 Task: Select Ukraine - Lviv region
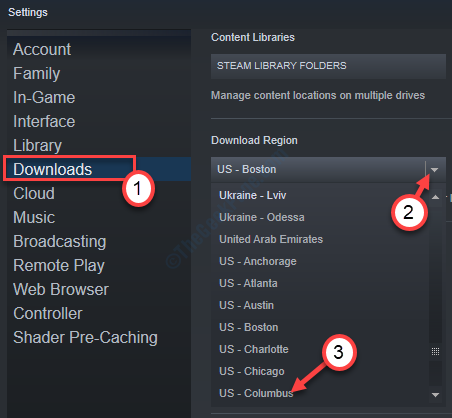[252, 195]
